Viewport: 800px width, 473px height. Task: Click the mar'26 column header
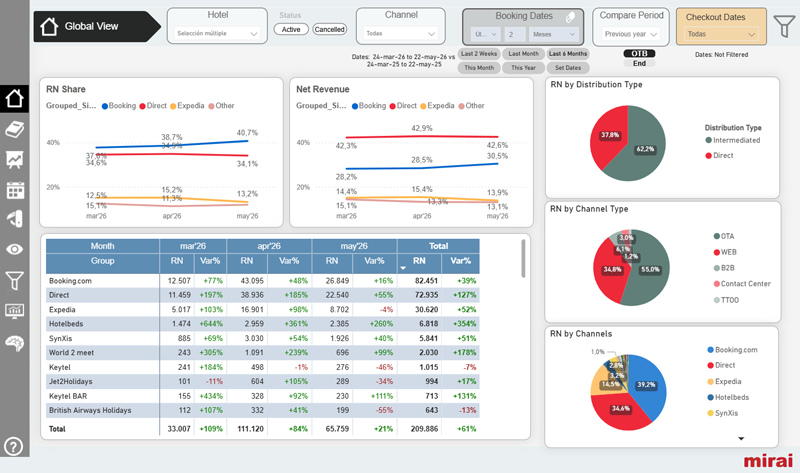click(x=193, y=246)
